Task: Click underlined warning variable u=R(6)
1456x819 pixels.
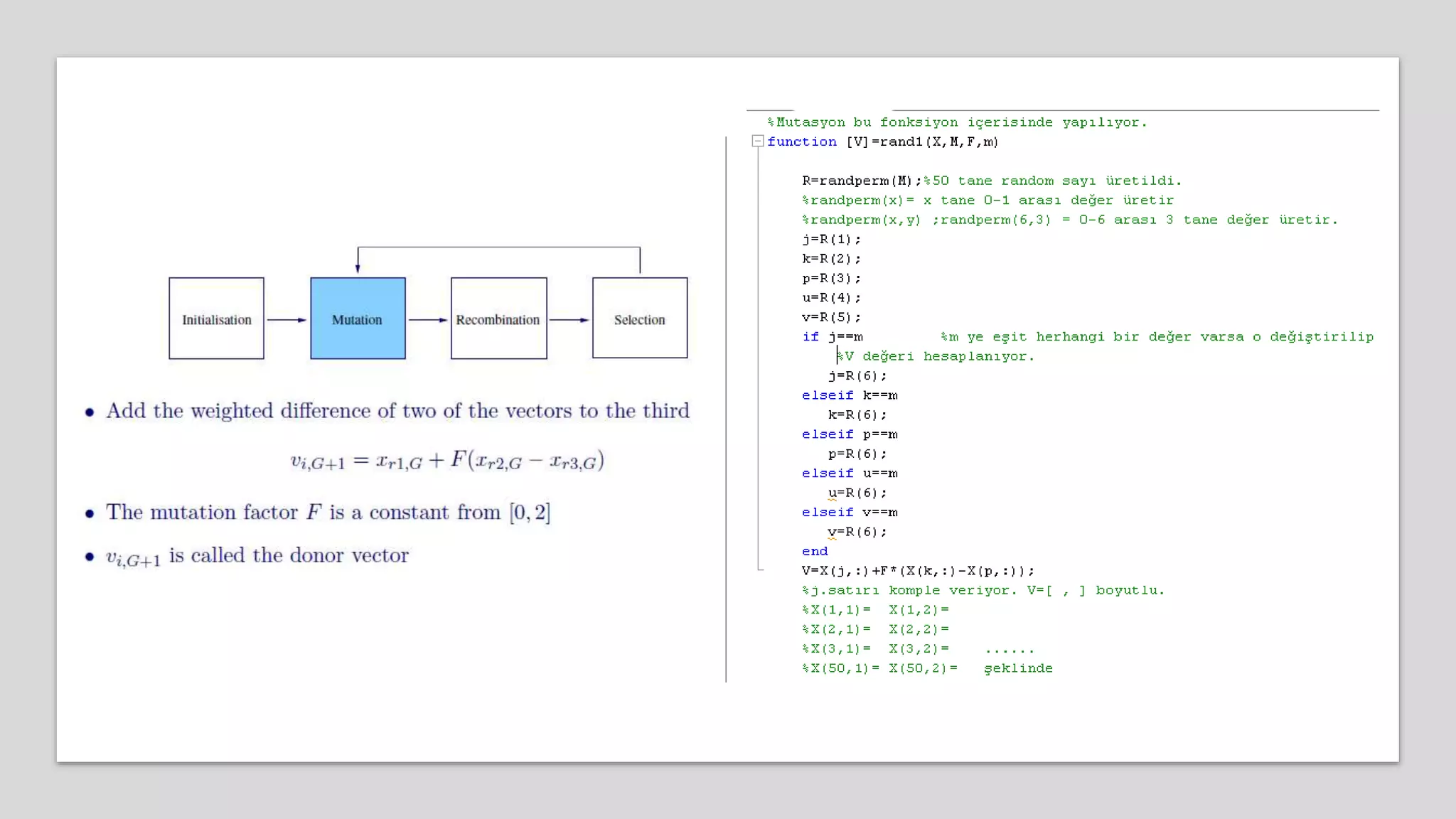Action: 833,493
